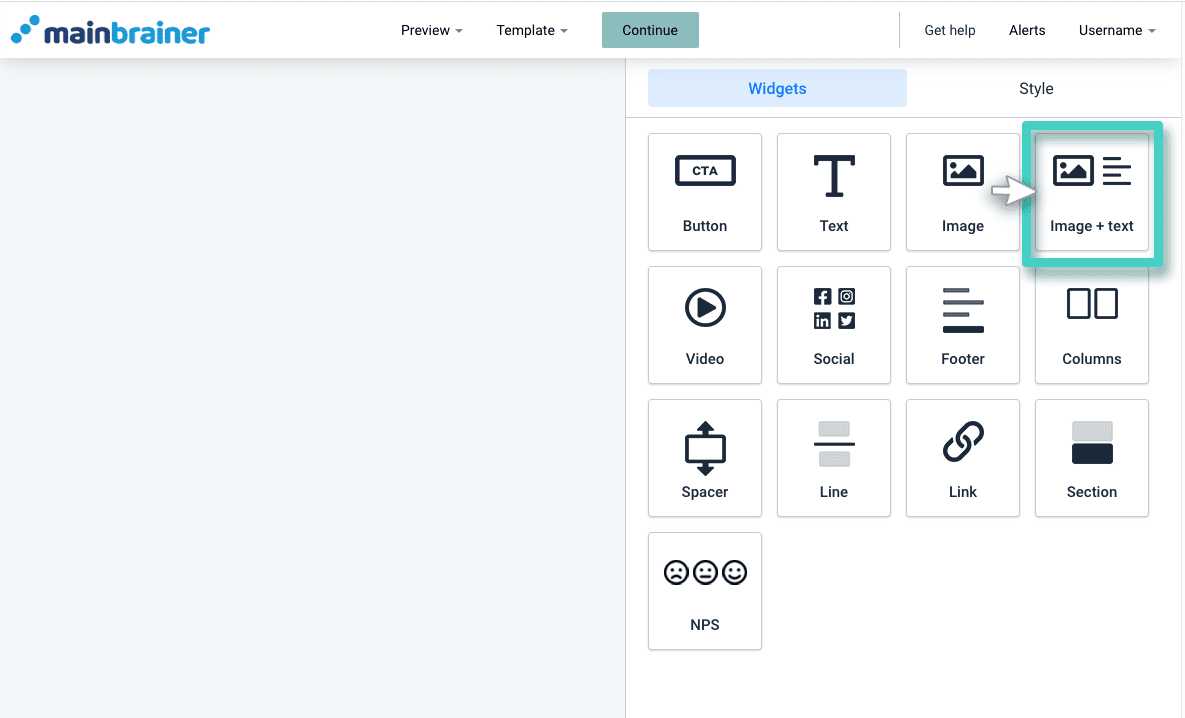Choose the Image widget

point(962,192)
